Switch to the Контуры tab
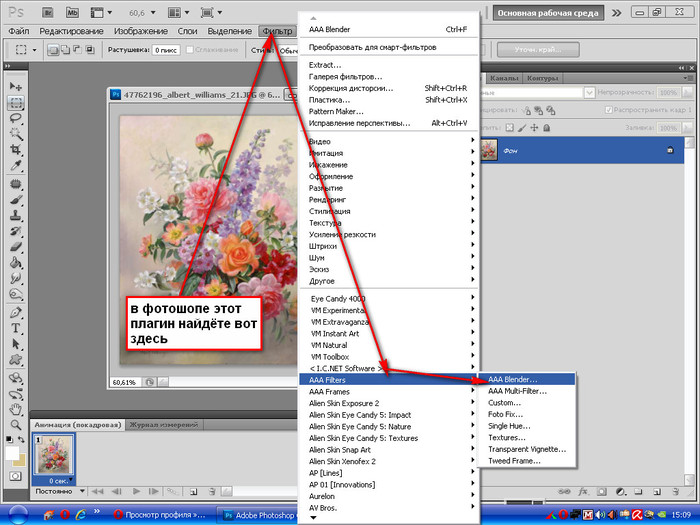 point(542,78)
